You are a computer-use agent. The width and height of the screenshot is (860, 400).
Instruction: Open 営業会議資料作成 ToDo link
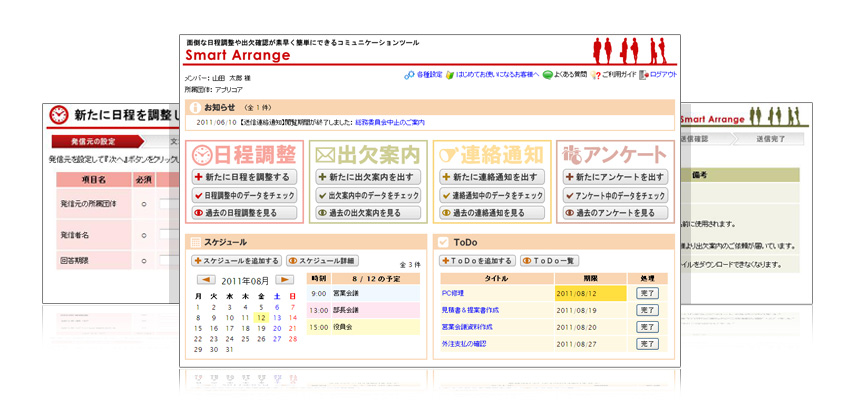click(467, 326)
